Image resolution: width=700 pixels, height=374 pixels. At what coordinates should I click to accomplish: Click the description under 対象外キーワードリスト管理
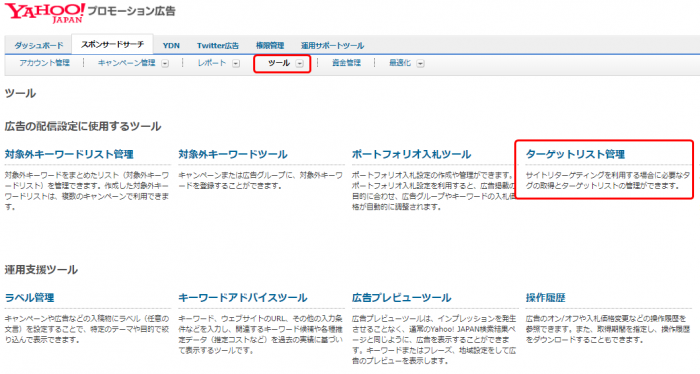click(87, 191)
